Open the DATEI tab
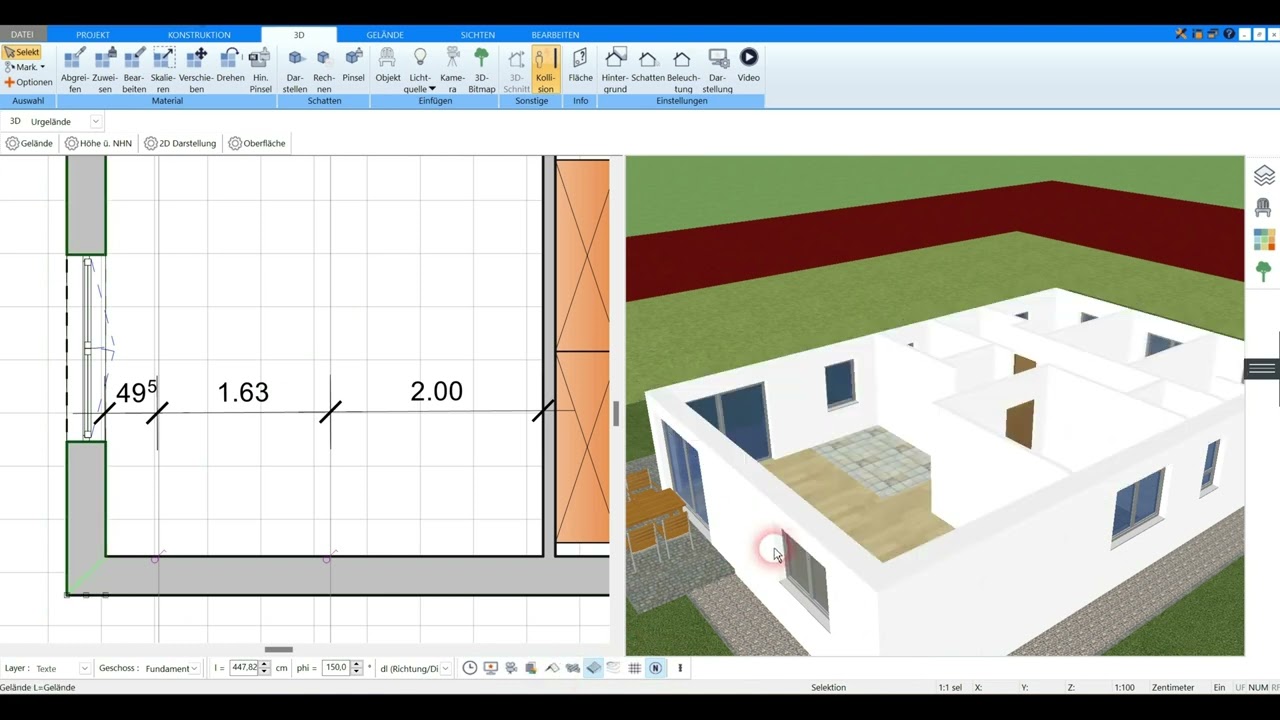The image size is (1280, 720). (x=22, y=35)
